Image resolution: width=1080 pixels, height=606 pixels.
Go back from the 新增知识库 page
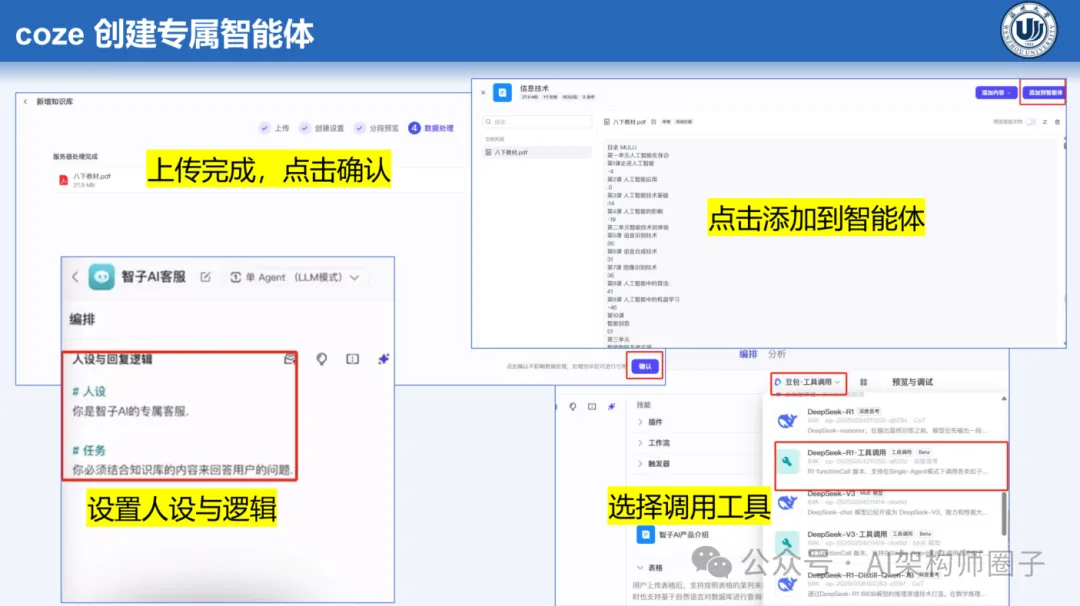tap(25, 101)
